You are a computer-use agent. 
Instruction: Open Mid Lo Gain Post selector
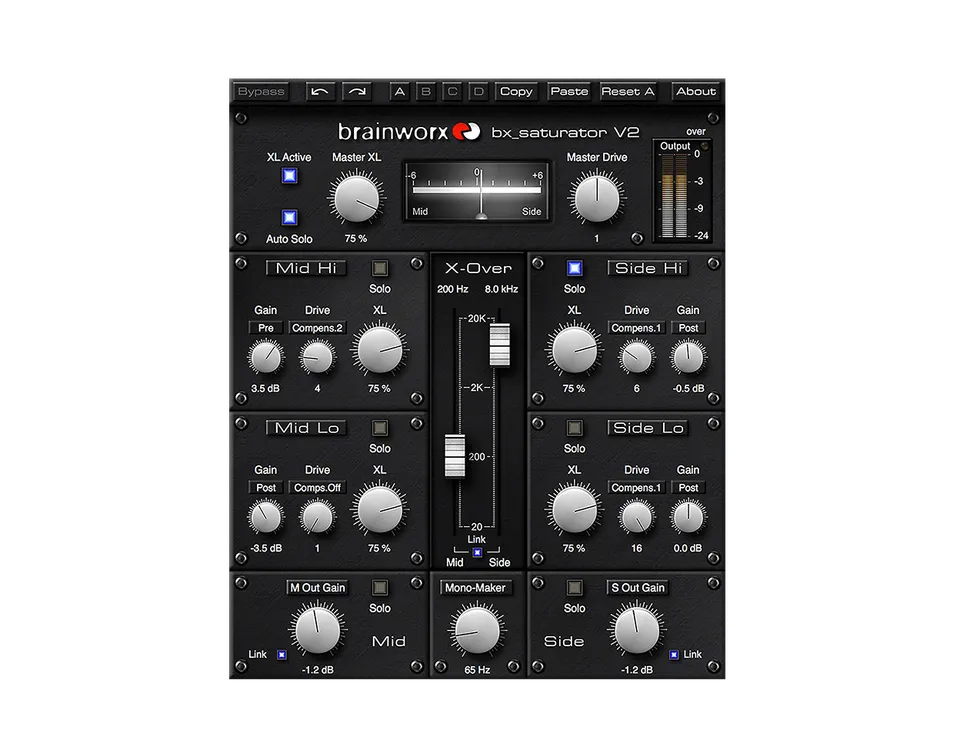pyautogui.click(x=266, y=488)
